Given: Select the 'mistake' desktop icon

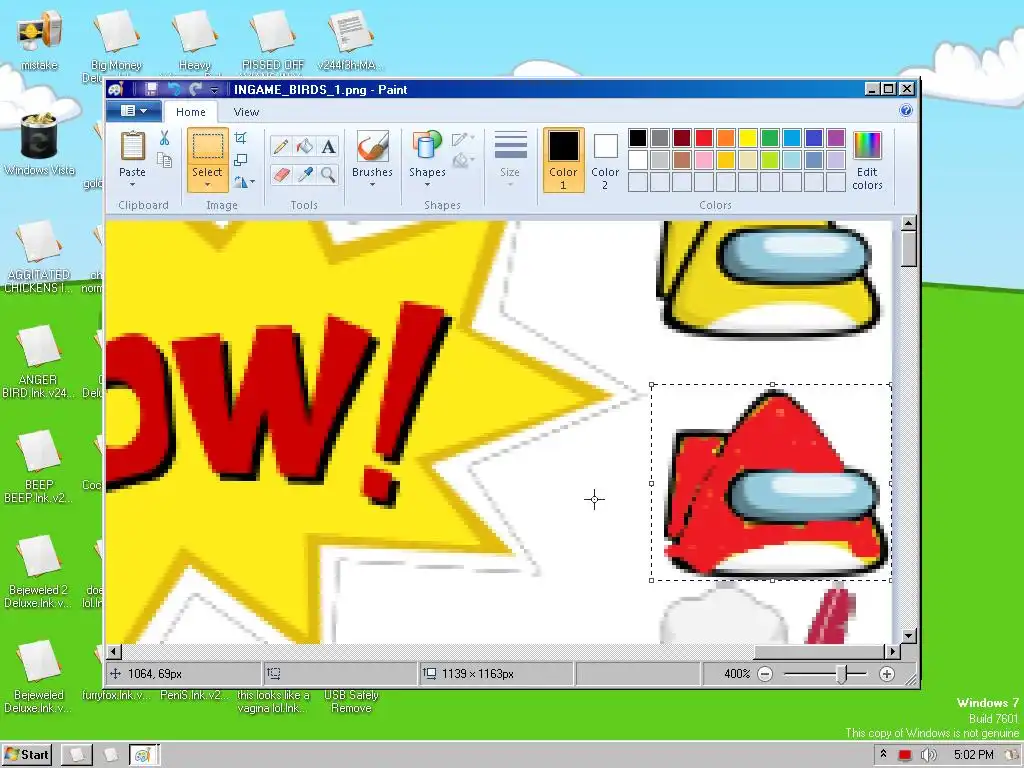Looking at the screenshot, I should [x=39, y=40].
